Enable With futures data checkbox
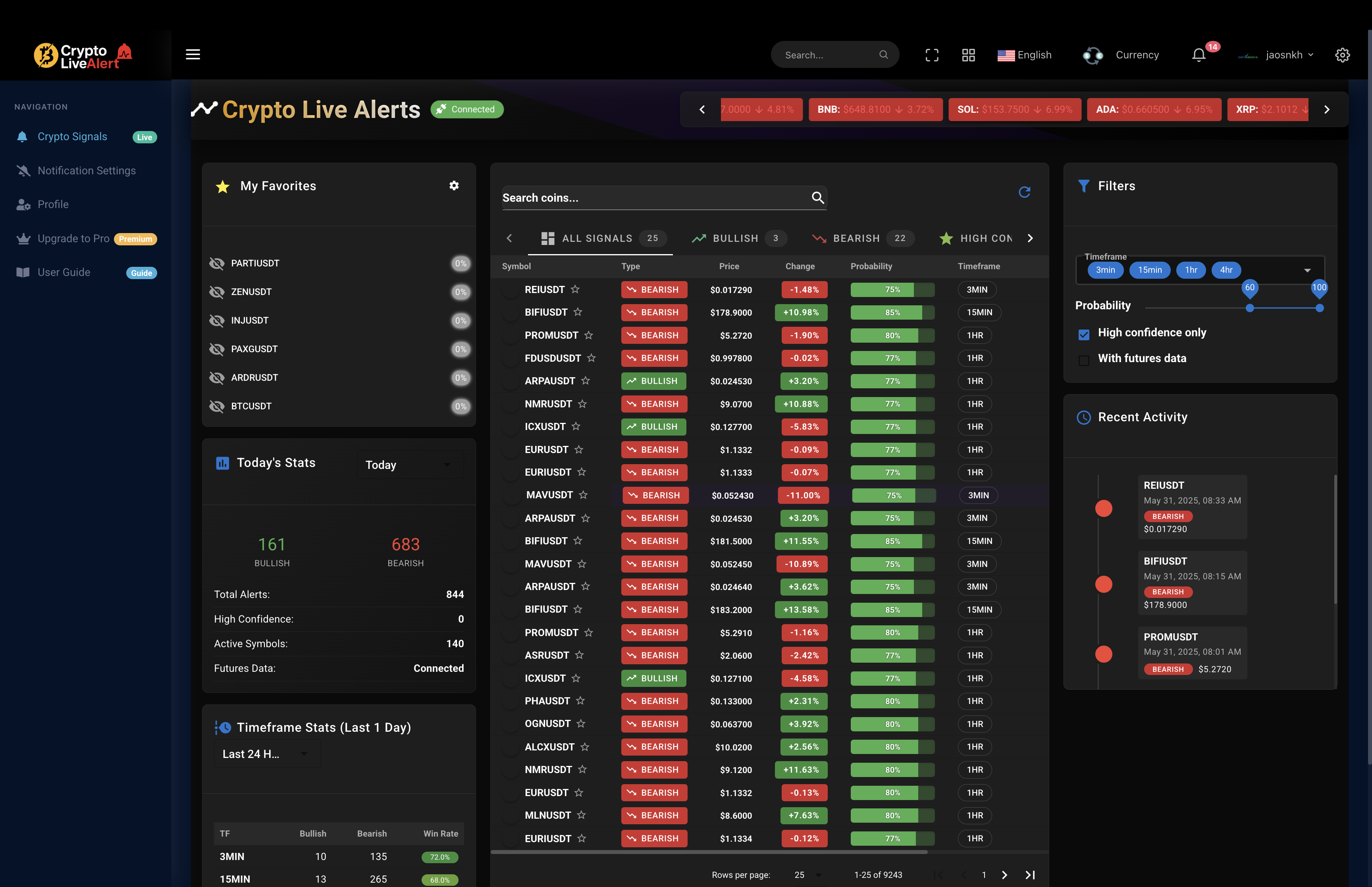This screenshot has height=887, width=1372. (x=1083, y=361)
